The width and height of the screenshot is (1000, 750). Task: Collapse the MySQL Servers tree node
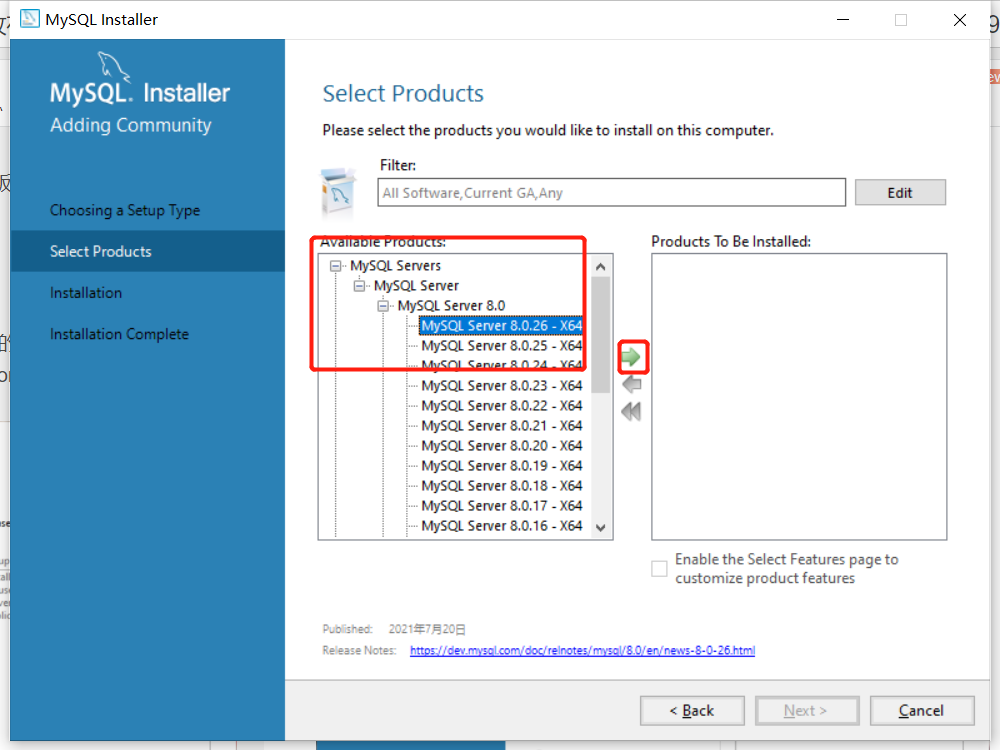[335, 266]
